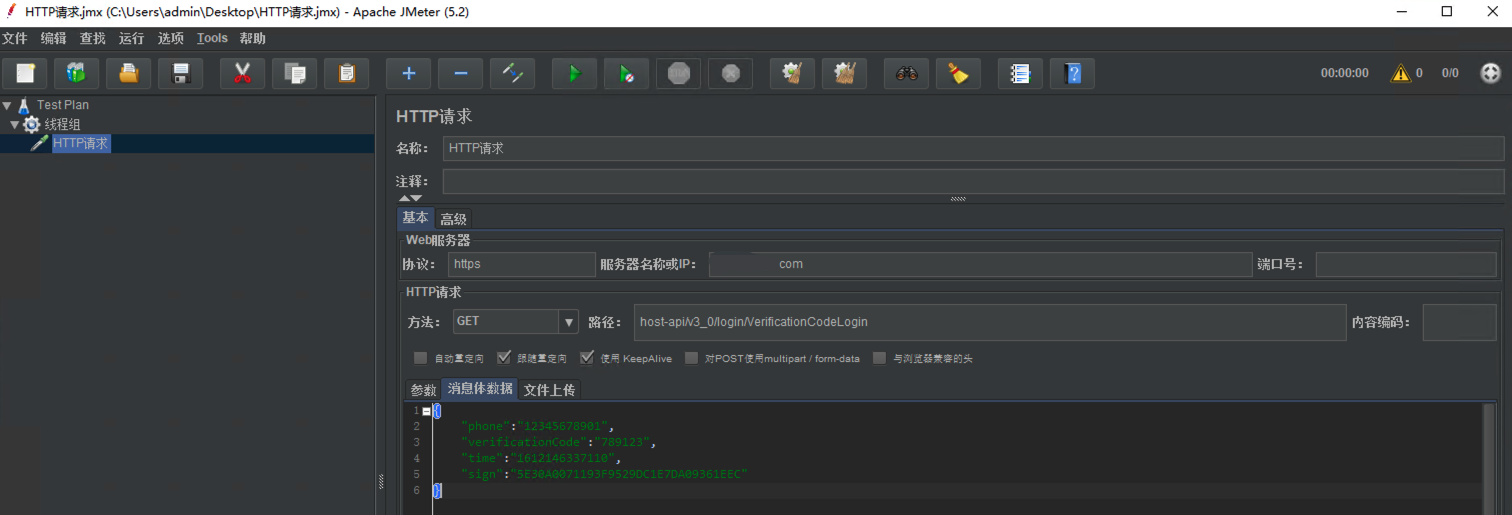Click Start no pauses icon
Screen dimensions: 1512x515
click(x=626, y=74)
